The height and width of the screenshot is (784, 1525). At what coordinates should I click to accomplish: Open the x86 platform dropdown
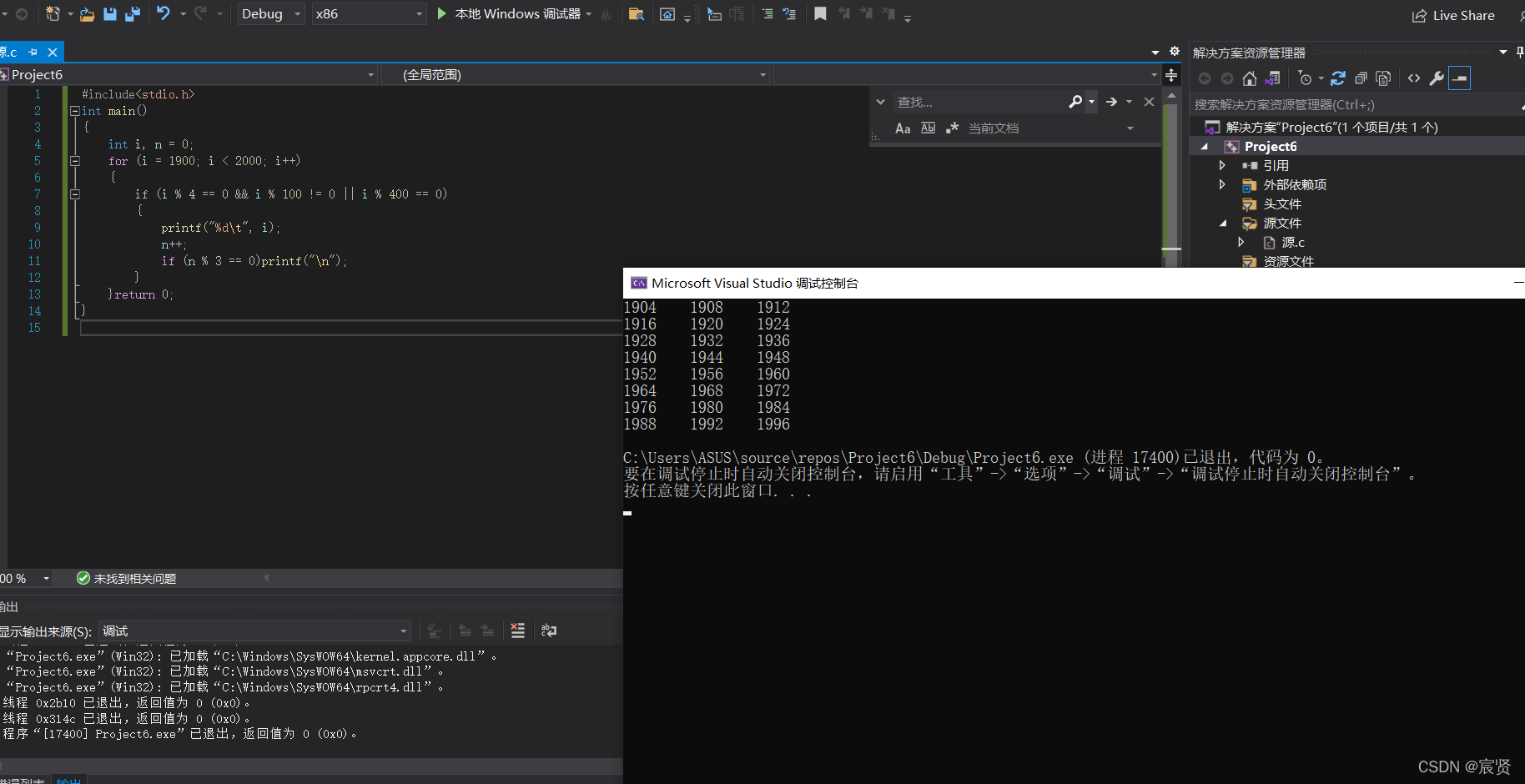370,13
